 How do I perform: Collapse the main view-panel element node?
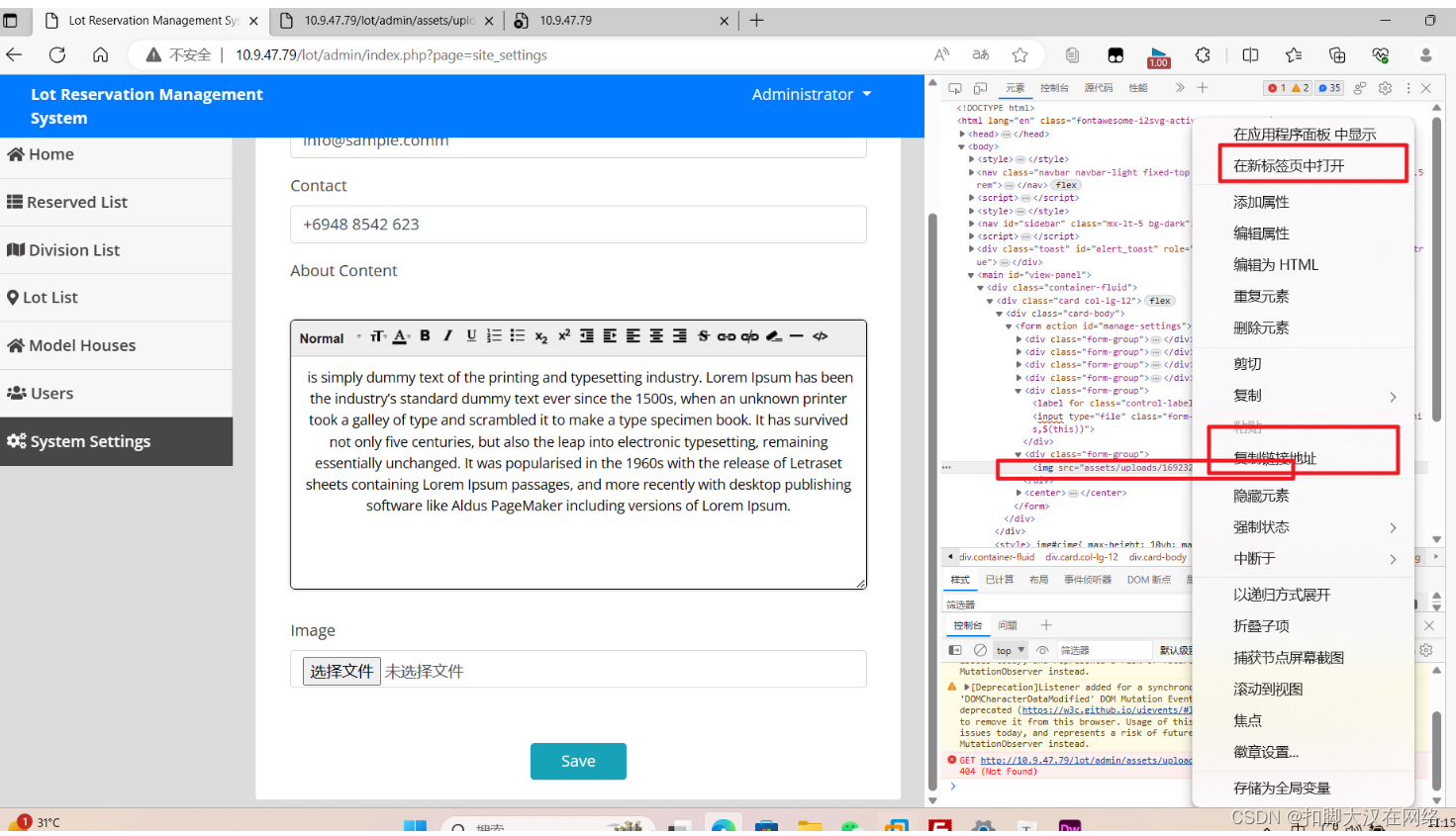click(971, 275)
